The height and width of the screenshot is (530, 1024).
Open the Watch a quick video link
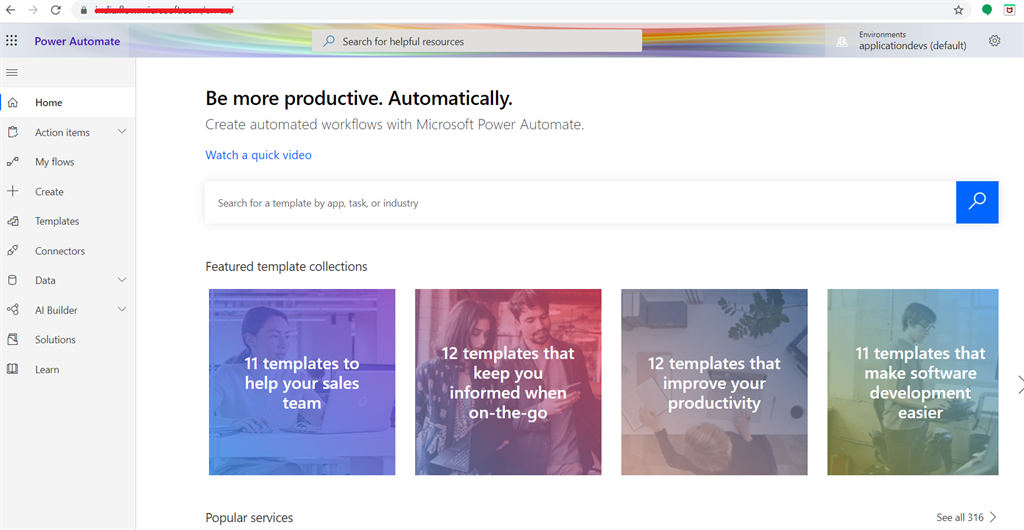(x=258, y=155)
